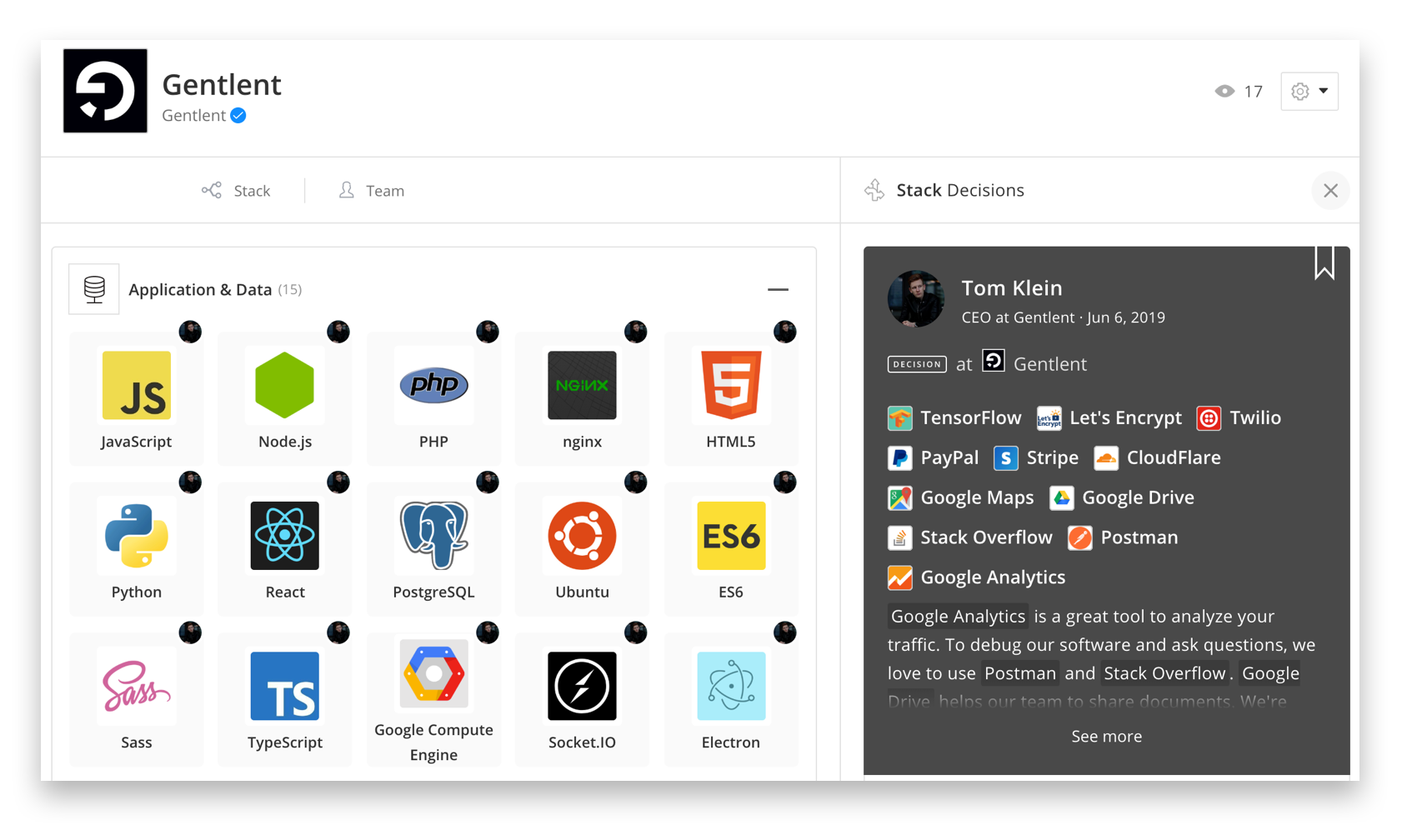Click the Stack Decisions header icon

874,190
